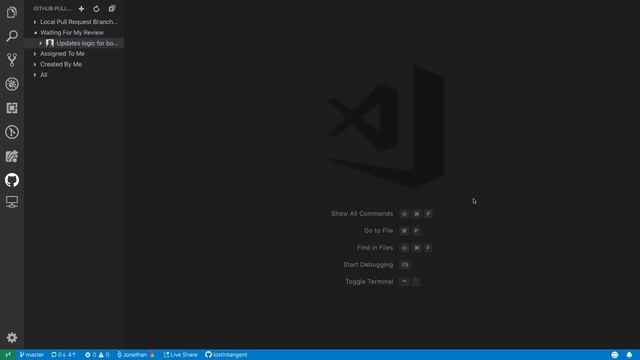Click the 'Show All Commands' hint text
The height and width of the screenshot is (360, 640).
pos(362,213)
